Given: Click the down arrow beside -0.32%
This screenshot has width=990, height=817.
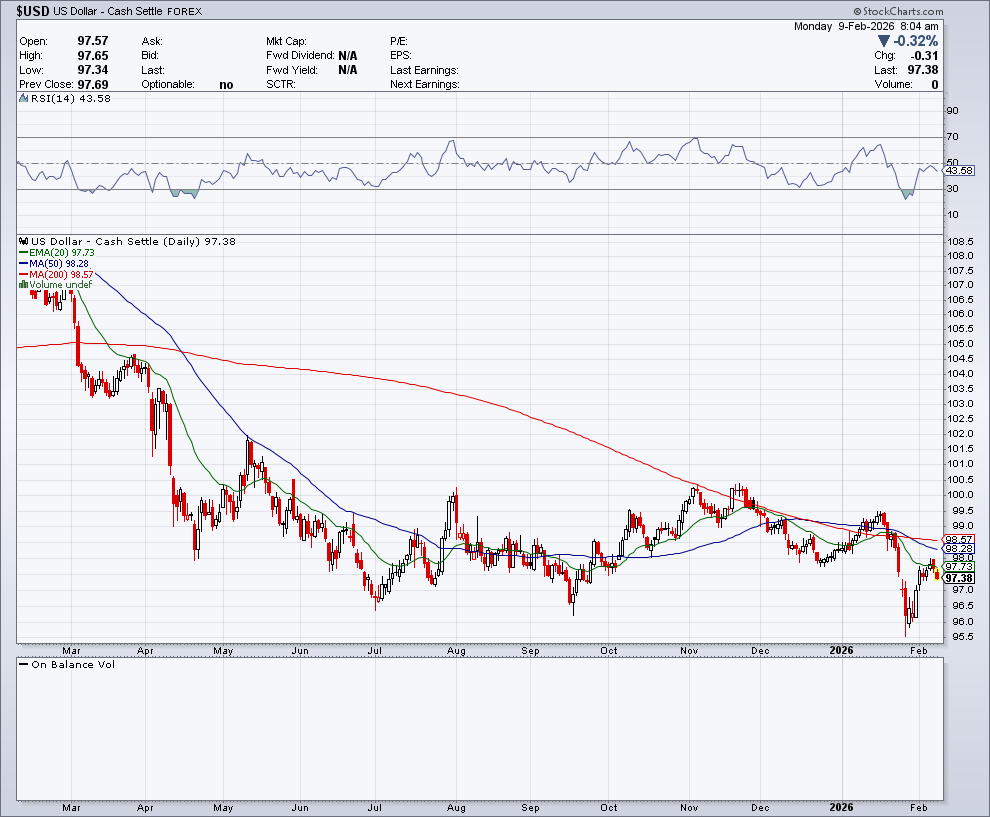Looking at the screenshot, I should click(884, 41).
